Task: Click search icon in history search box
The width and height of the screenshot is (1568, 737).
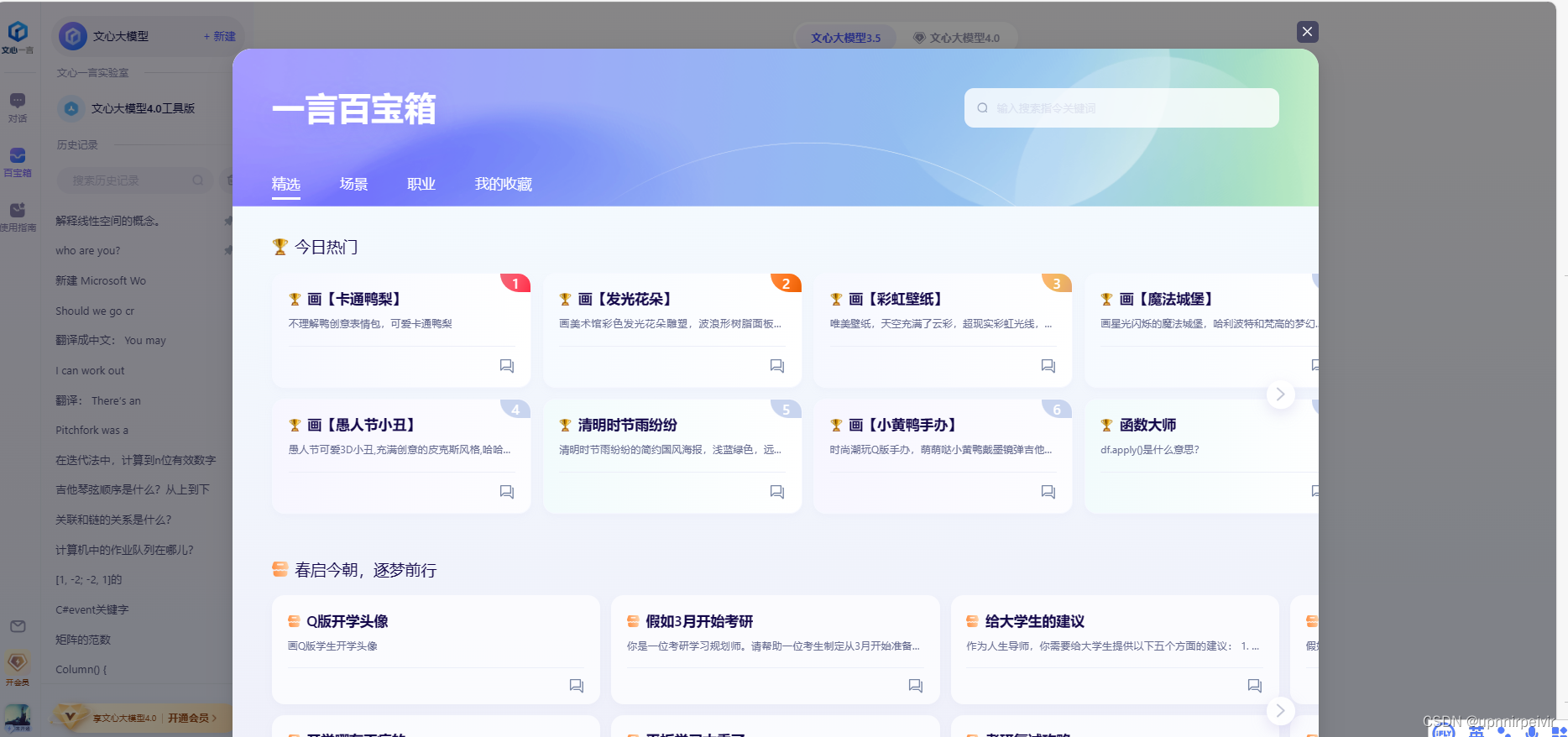Action: (198, 180)
